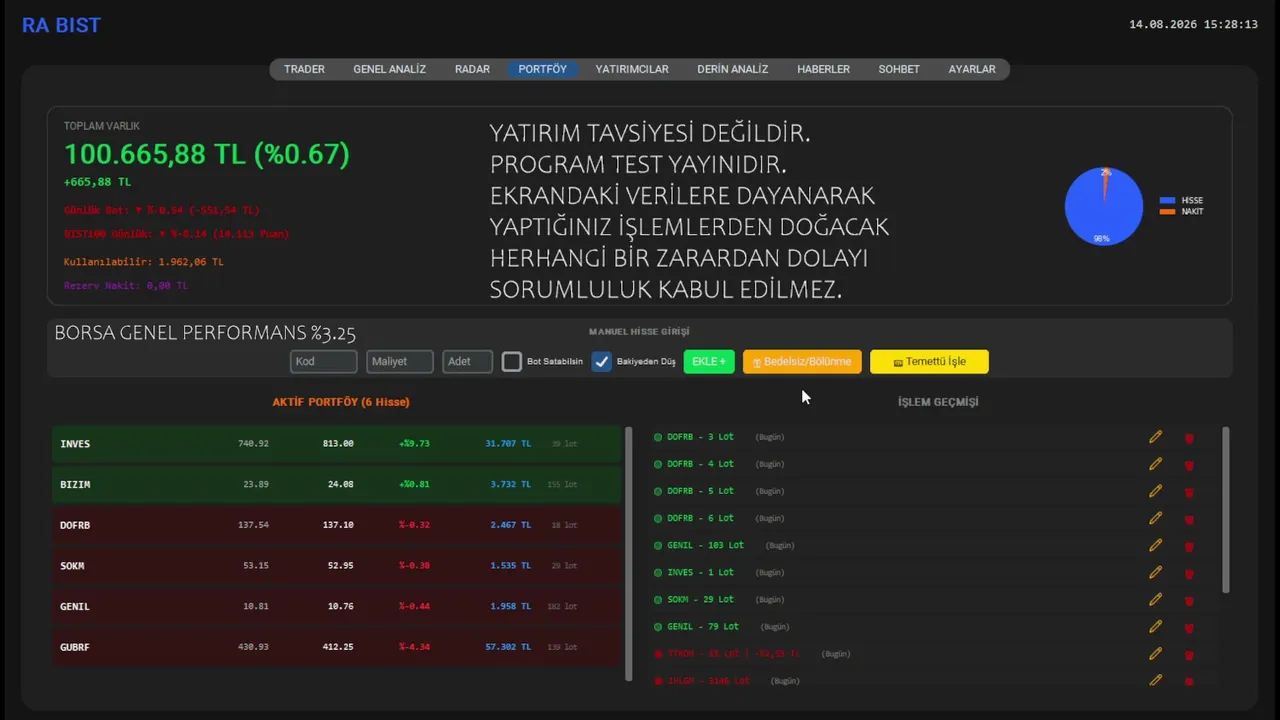Open the HABERLER tab
Screen dimensions: 1280x720
pyautogui.click(x=823, y=69)
